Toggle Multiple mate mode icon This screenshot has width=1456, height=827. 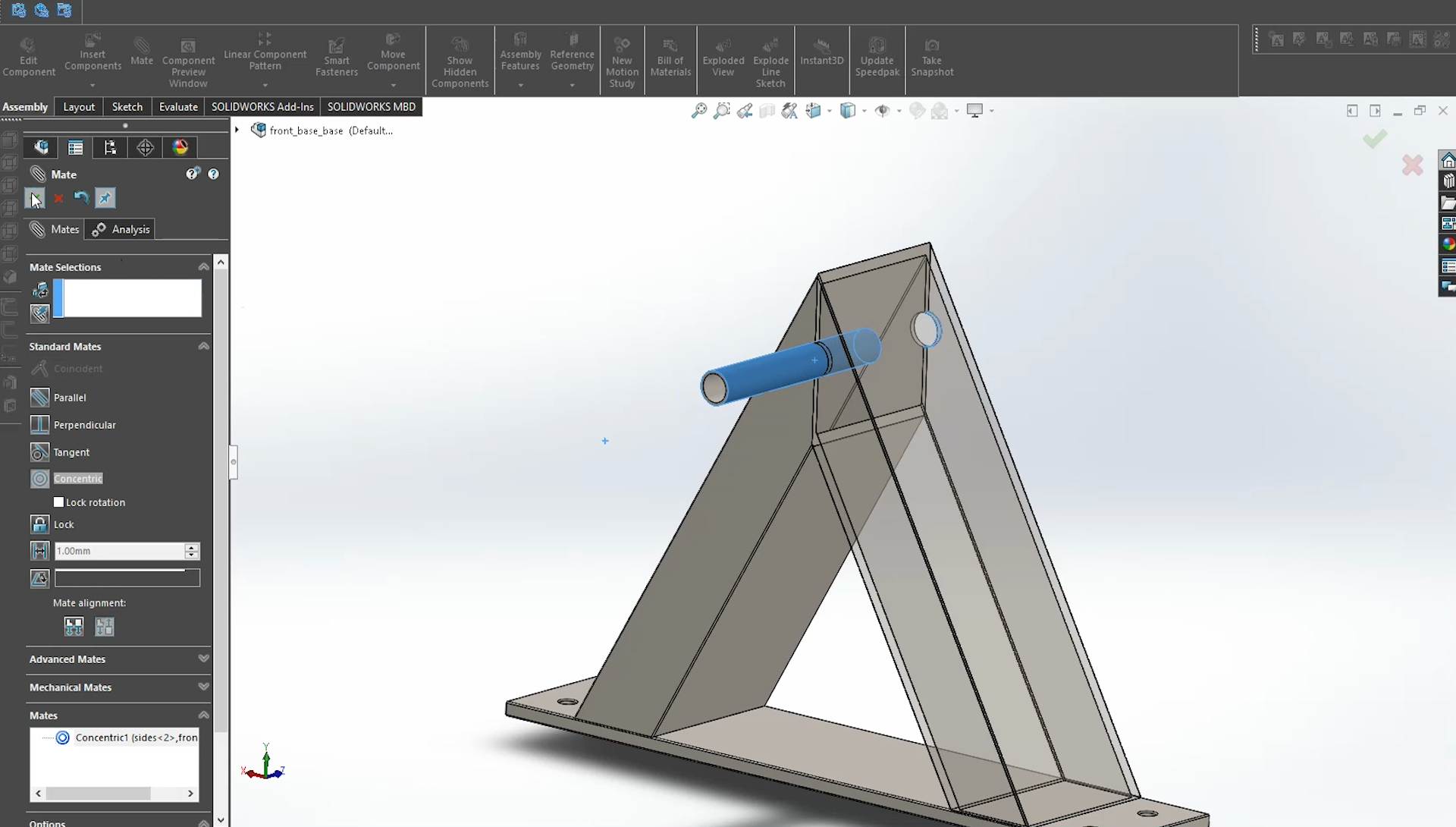[39, 313]
